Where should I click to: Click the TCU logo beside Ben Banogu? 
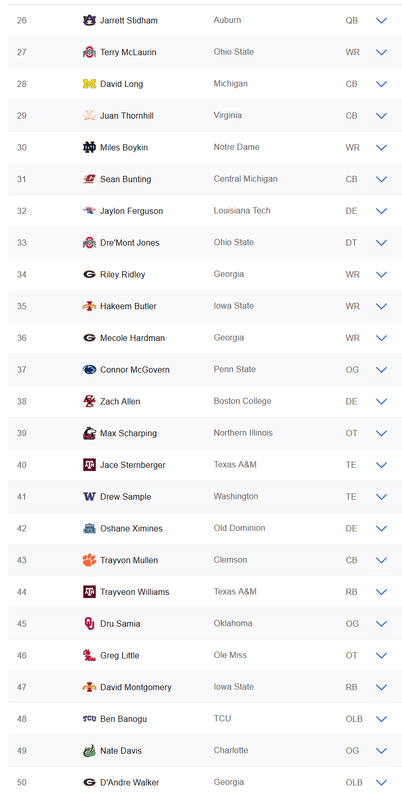(89, 719)
